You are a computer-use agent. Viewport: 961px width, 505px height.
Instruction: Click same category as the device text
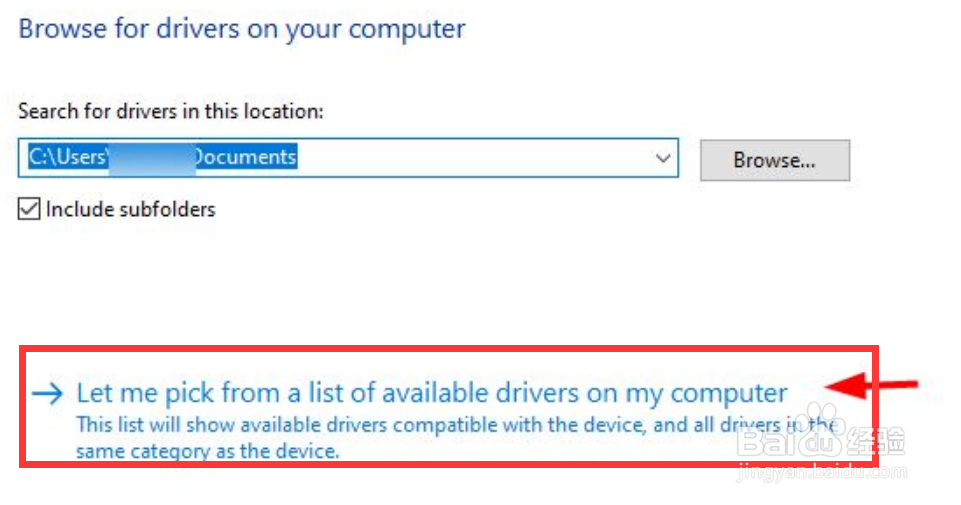[x=208, y=451]
